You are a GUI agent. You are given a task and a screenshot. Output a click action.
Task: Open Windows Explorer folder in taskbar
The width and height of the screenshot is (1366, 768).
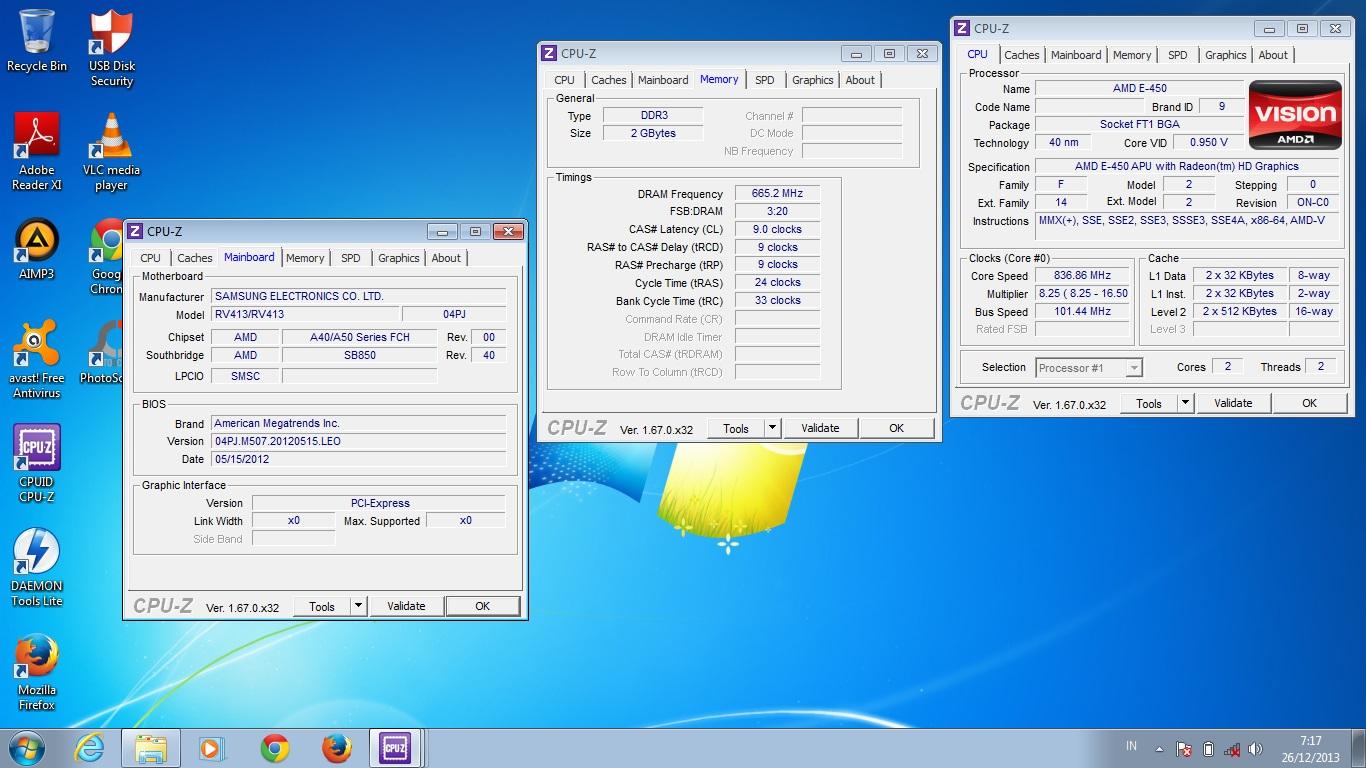(151, 748)
